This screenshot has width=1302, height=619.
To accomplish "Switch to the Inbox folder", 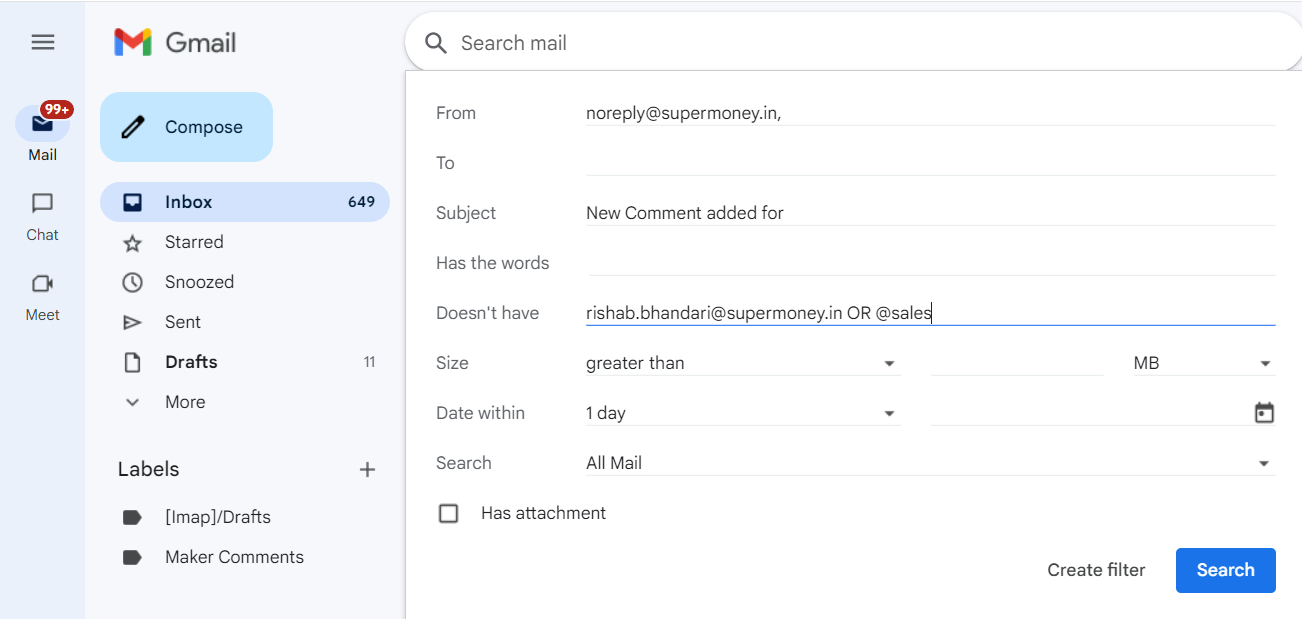I will coord(189,201).
